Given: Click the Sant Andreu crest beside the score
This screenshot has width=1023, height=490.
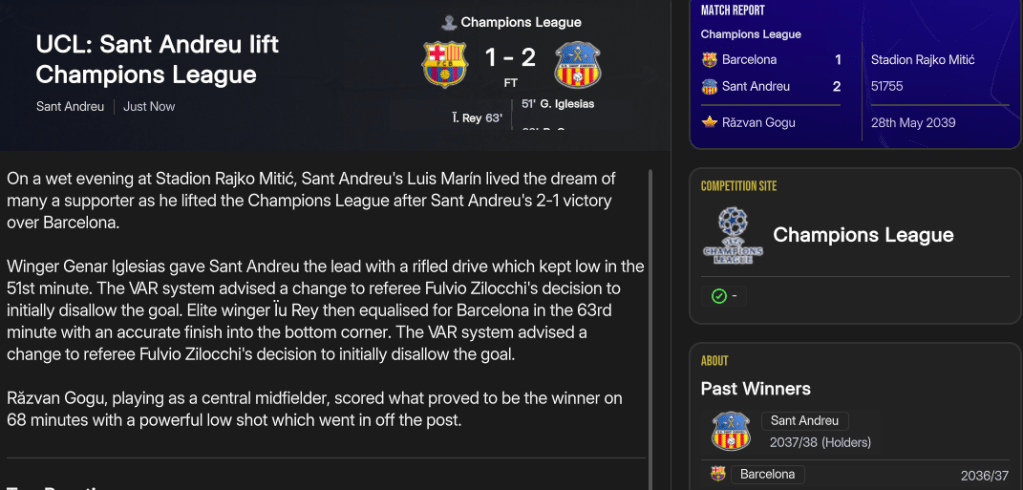Looking at the screenshot, I should (x=577, y=64).
